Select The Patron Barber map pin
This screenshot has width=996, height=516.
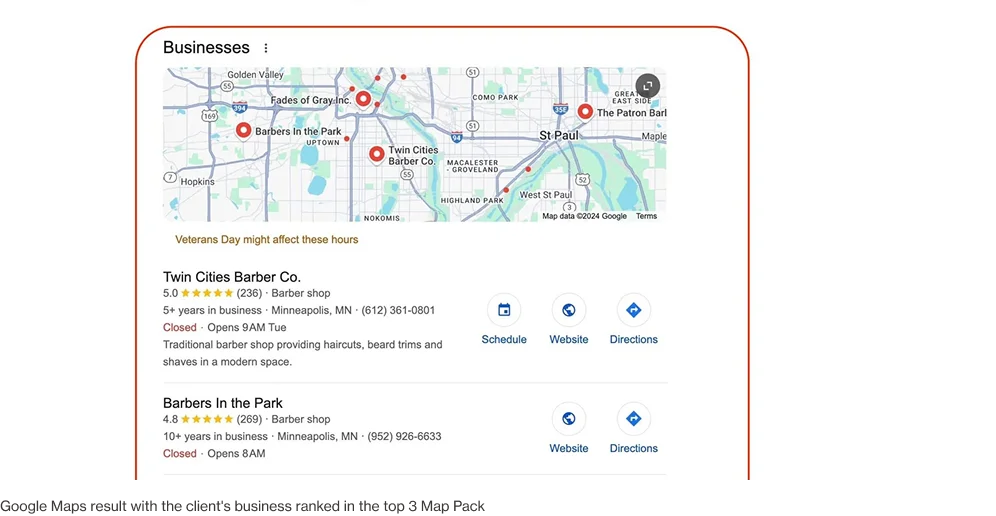585,112
